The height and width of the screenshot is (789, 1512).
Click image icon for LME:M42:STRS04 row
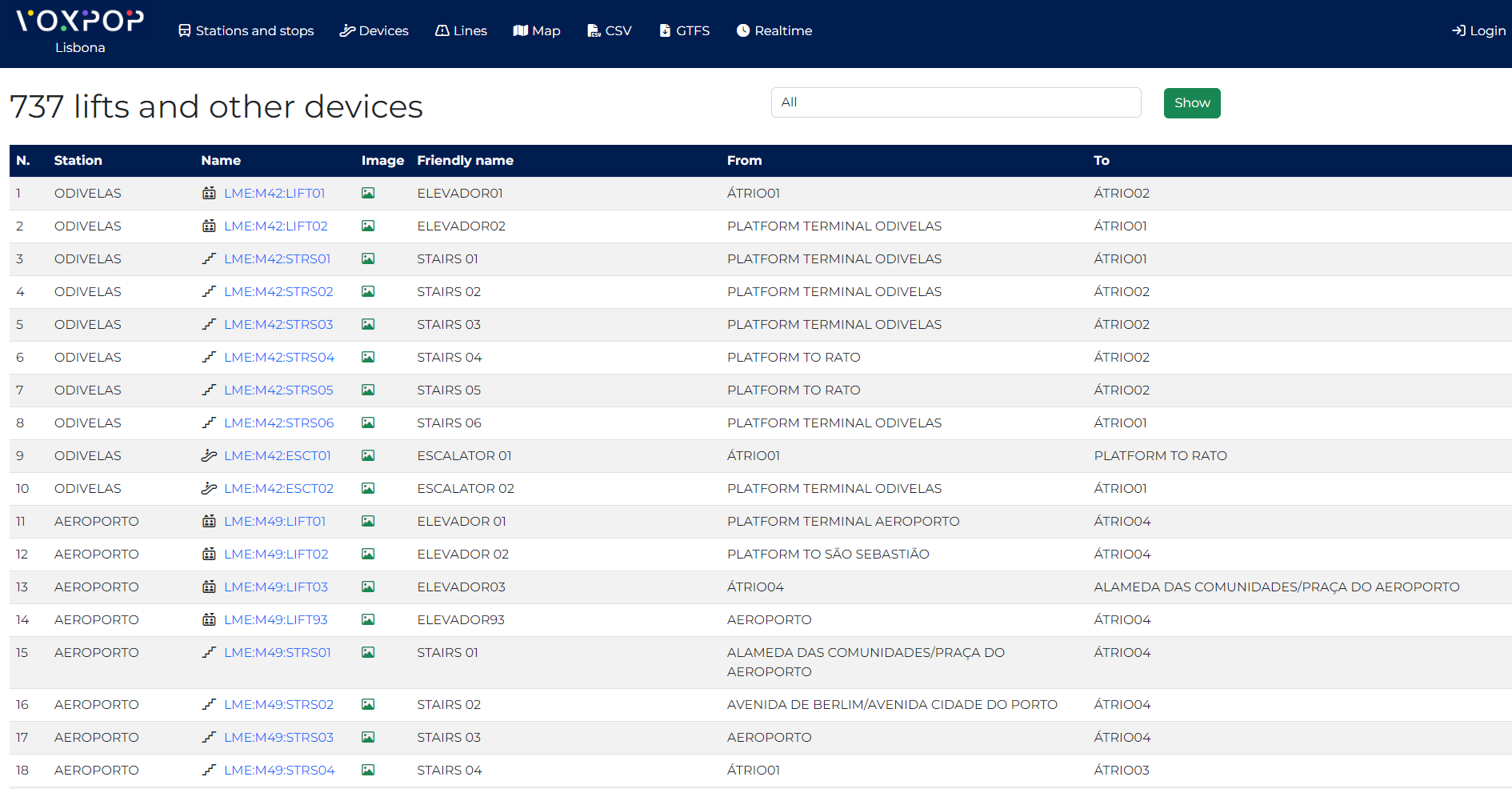[368, 357]
